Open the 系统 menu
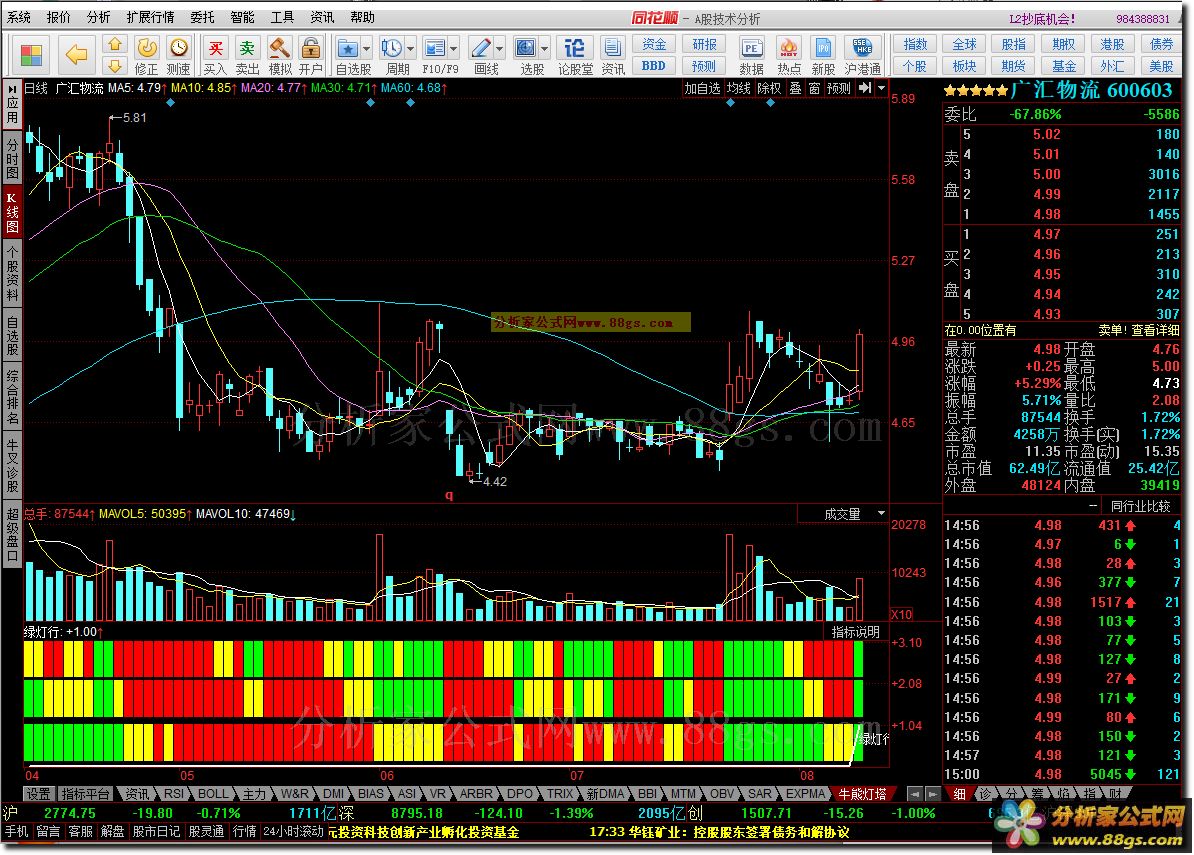This screenshot has width=1194, height=855. 19,17
